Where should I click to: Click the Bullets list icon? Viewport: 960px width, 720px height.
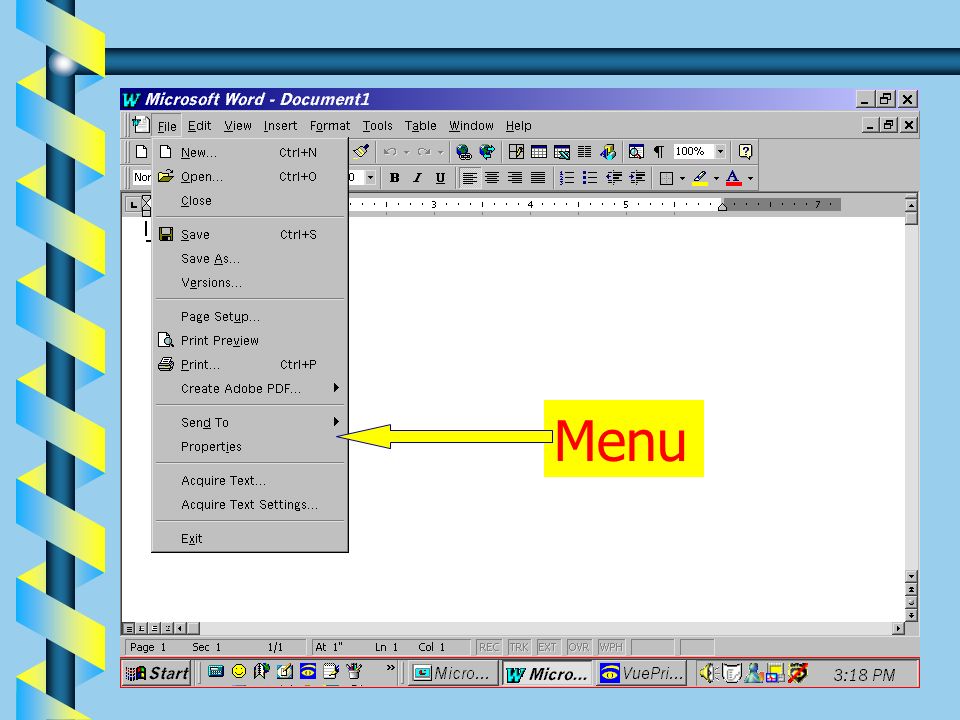click(x=590, y=178)
